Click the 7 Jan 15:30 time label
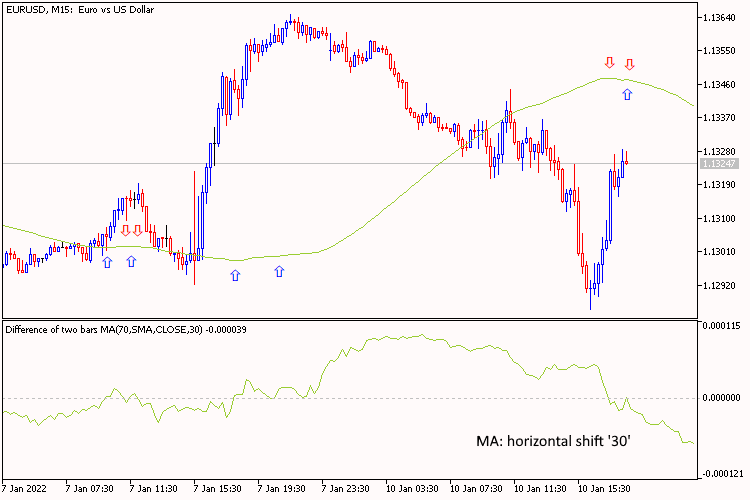The height and width of the screenshot is (500, 750). pos(218,489)
